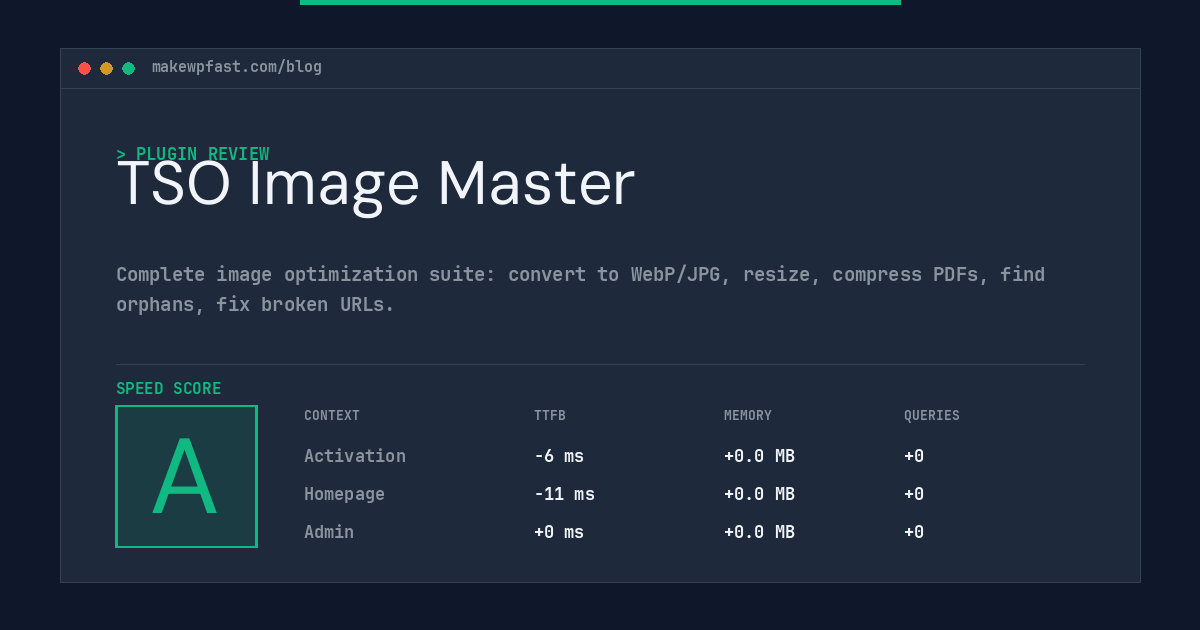Click Homepage memory value '+0.0 MB'
1200x630 pixels.
point(759,494)
